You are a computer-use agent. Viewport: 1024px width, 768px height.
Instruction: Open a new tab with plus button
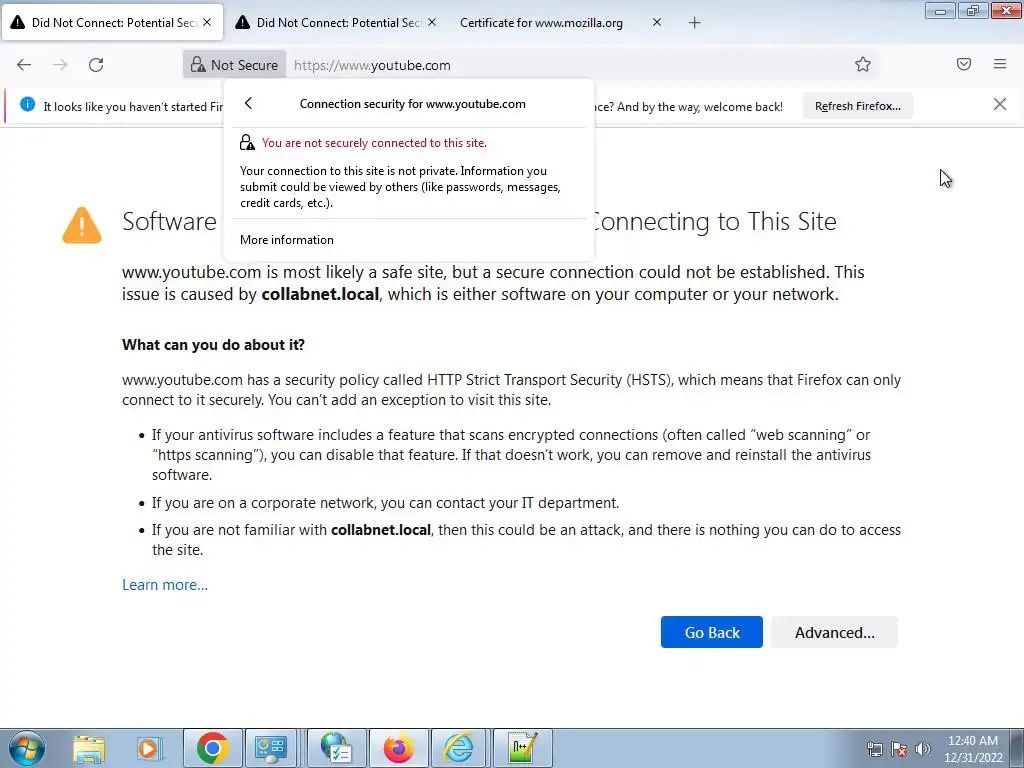coord(694,23)
